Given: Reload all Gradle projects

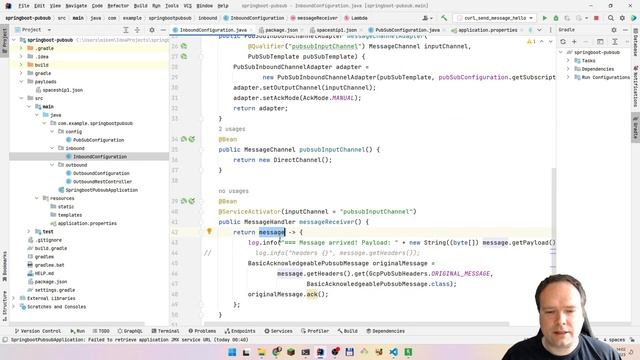Looking at the screenshot, I should [563, 42].
